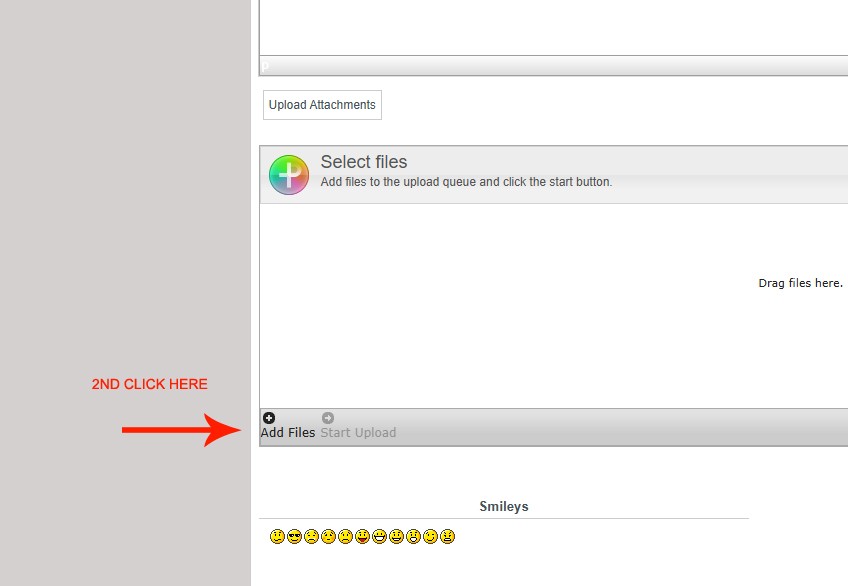Click inside the message editor text area
The width and height of the screenshot is (848, 586).
click(554, 27)
